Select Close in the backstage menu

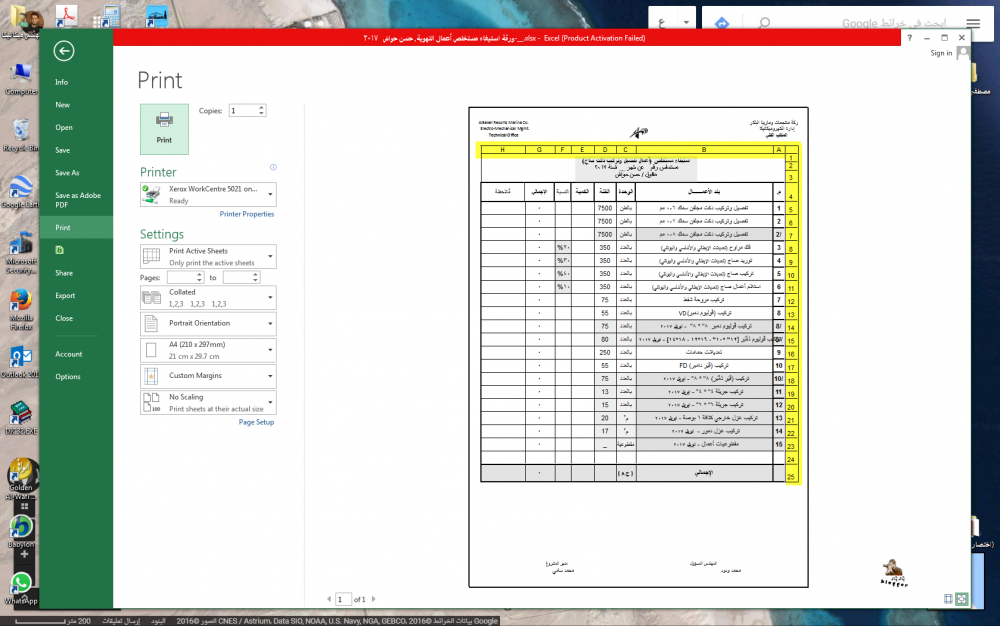pos(64,318)
